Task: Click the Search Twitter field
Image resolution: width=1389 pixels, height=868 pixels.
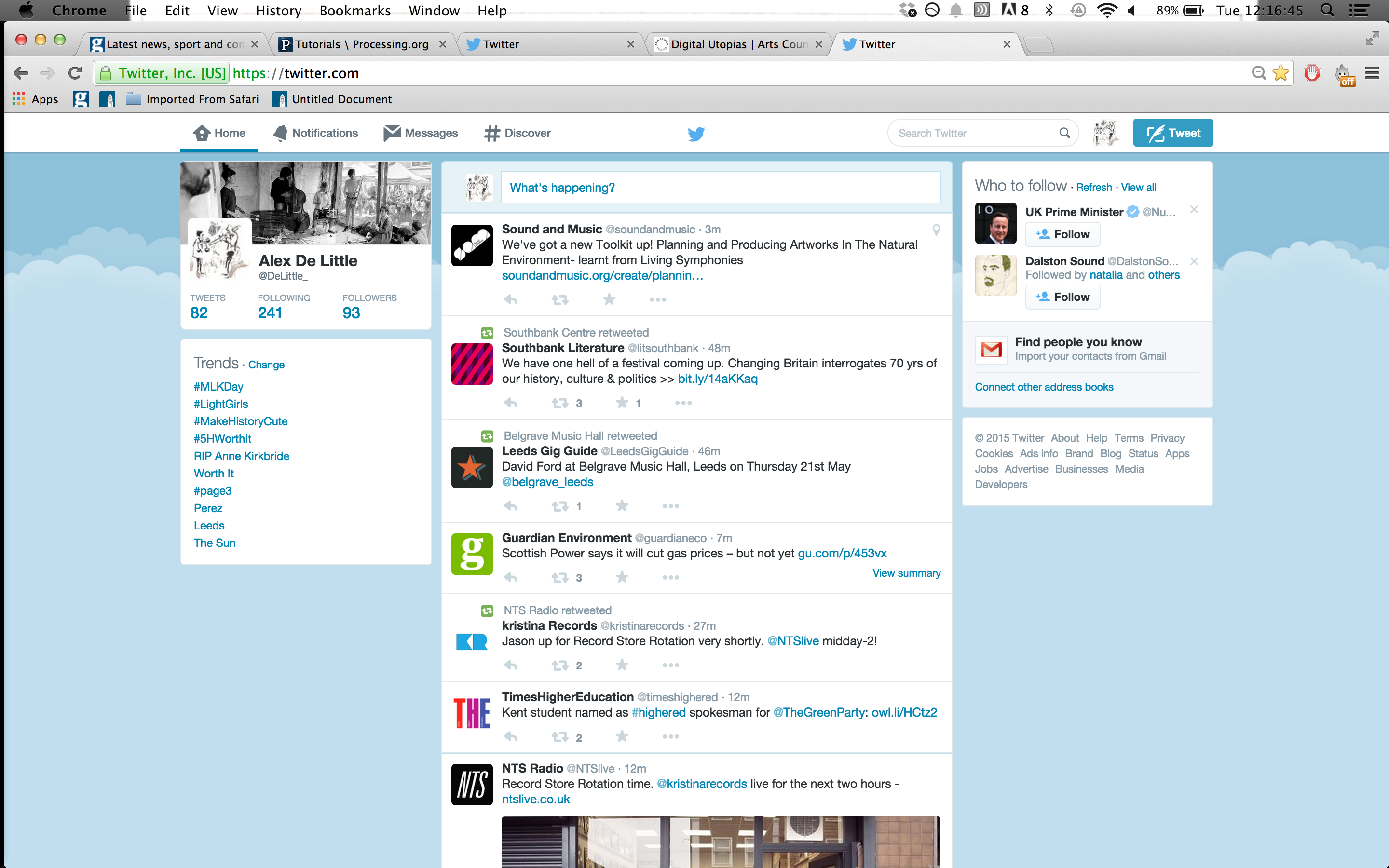Action: (x=982, y=133)
